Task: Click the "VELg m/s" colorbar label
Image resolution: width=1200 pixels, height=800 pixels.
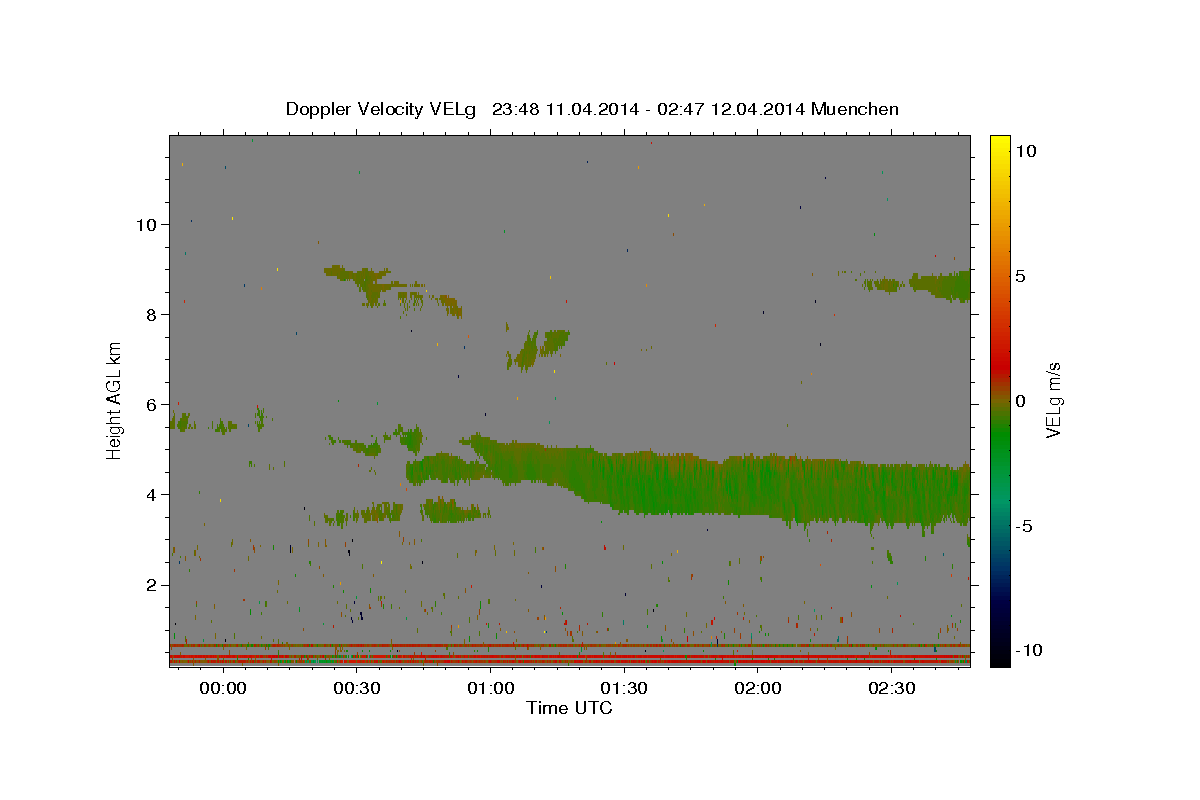Action: tap(1053, 400)
